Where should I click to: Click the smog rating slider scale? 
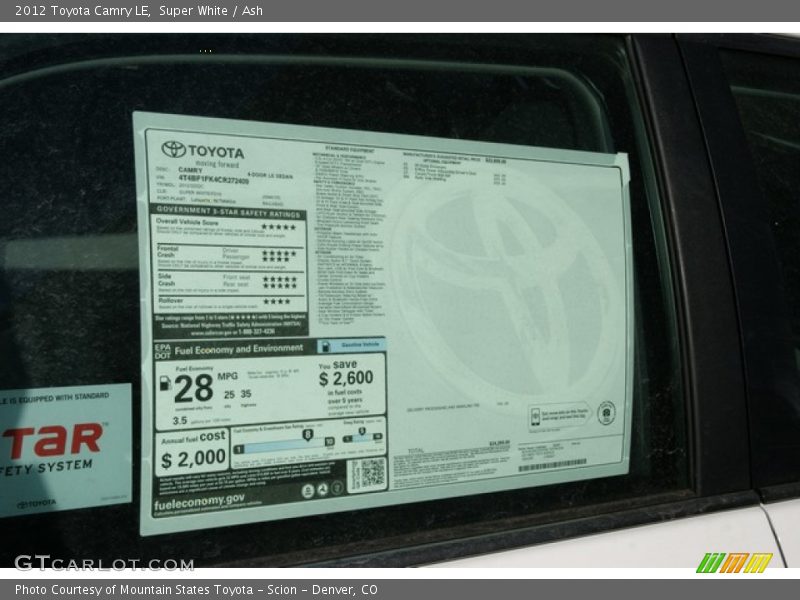point(362,436)
